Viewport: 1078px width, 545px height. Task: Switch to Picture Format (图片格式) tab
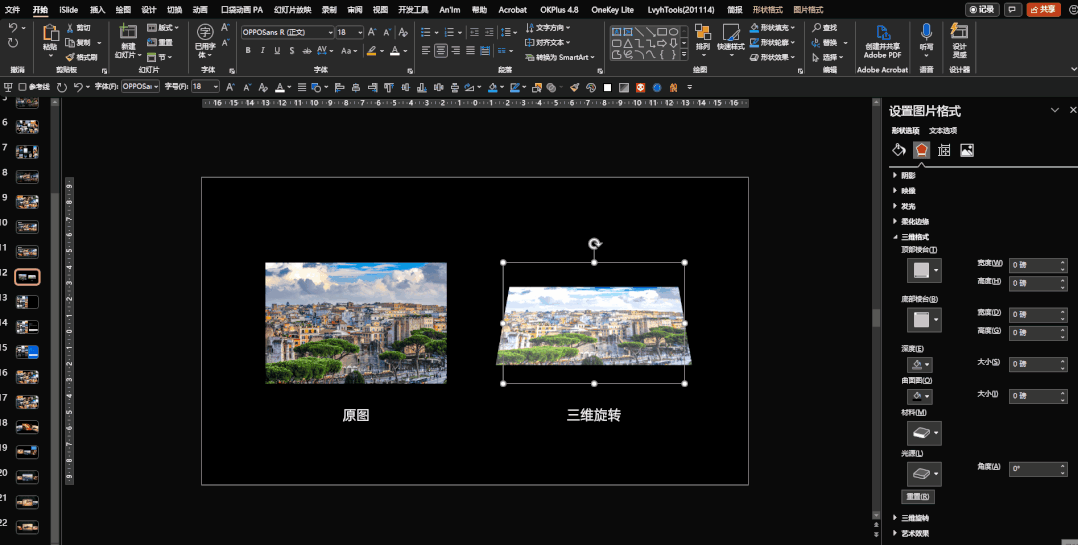(808, 10)
